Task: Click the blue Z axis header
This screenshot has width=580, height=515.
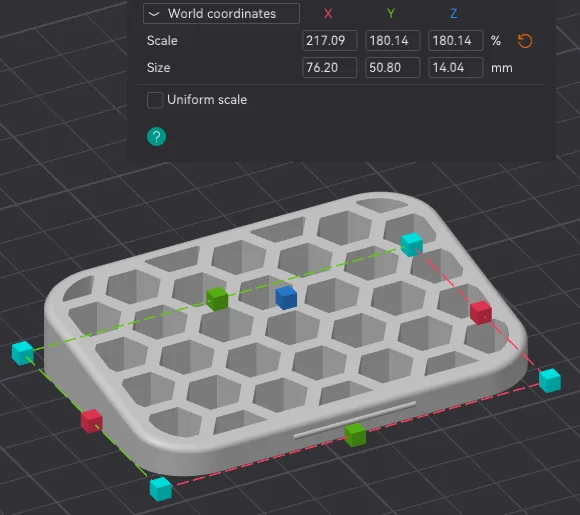Action: coord(453,14)
